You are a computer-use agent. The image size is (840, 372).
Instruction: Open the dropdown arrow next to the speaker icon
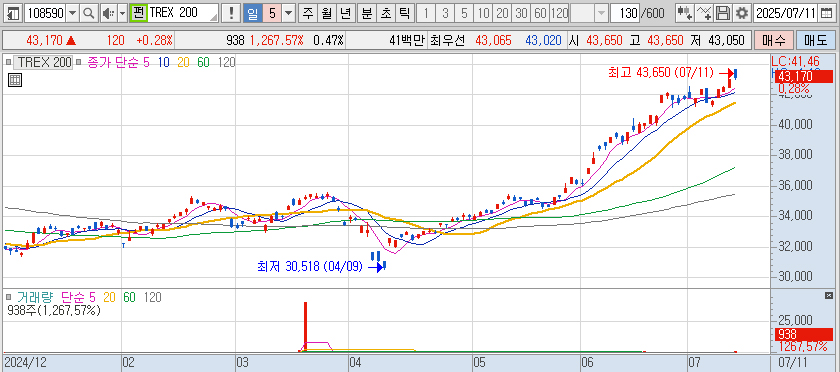[x=122, y=13]
